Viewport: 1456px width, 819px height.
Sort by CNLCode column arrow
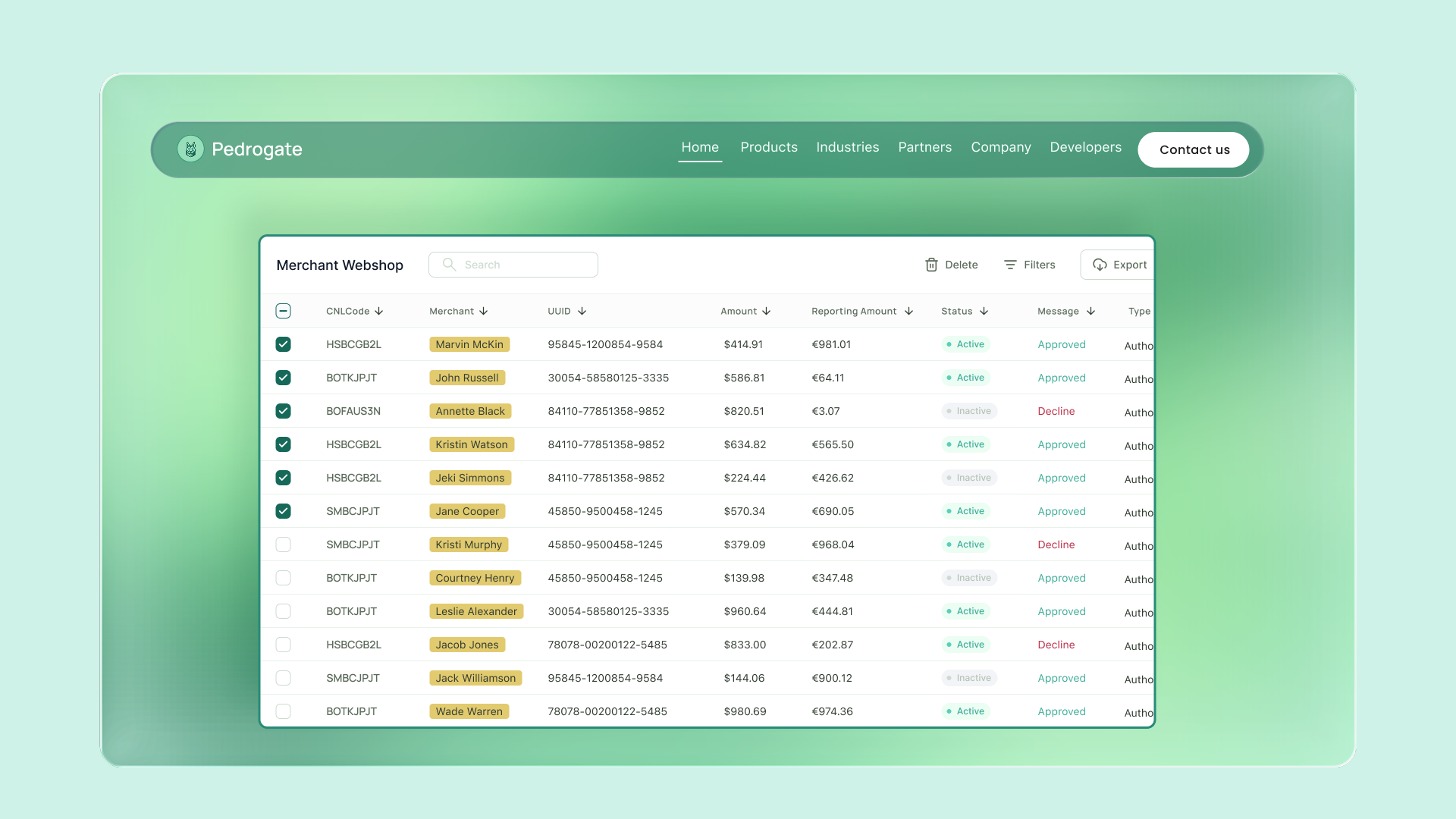(379, 311)
